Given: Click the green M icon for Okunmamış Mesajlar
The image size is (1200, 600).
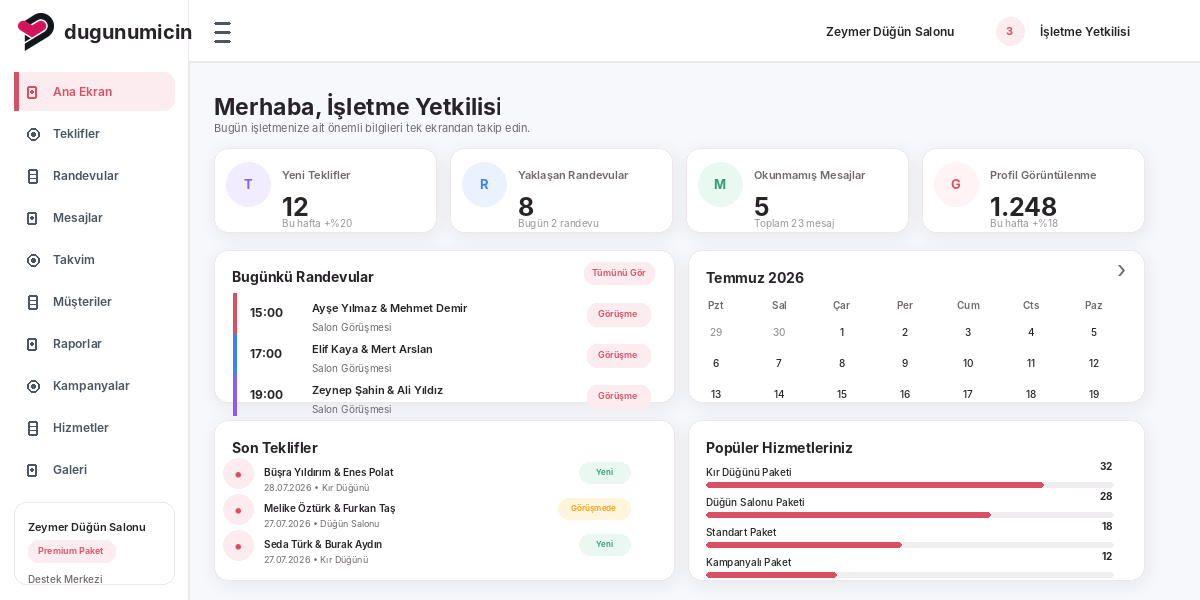Looking at the screenshot, I should pyautogui.click(x=720, y=185).
